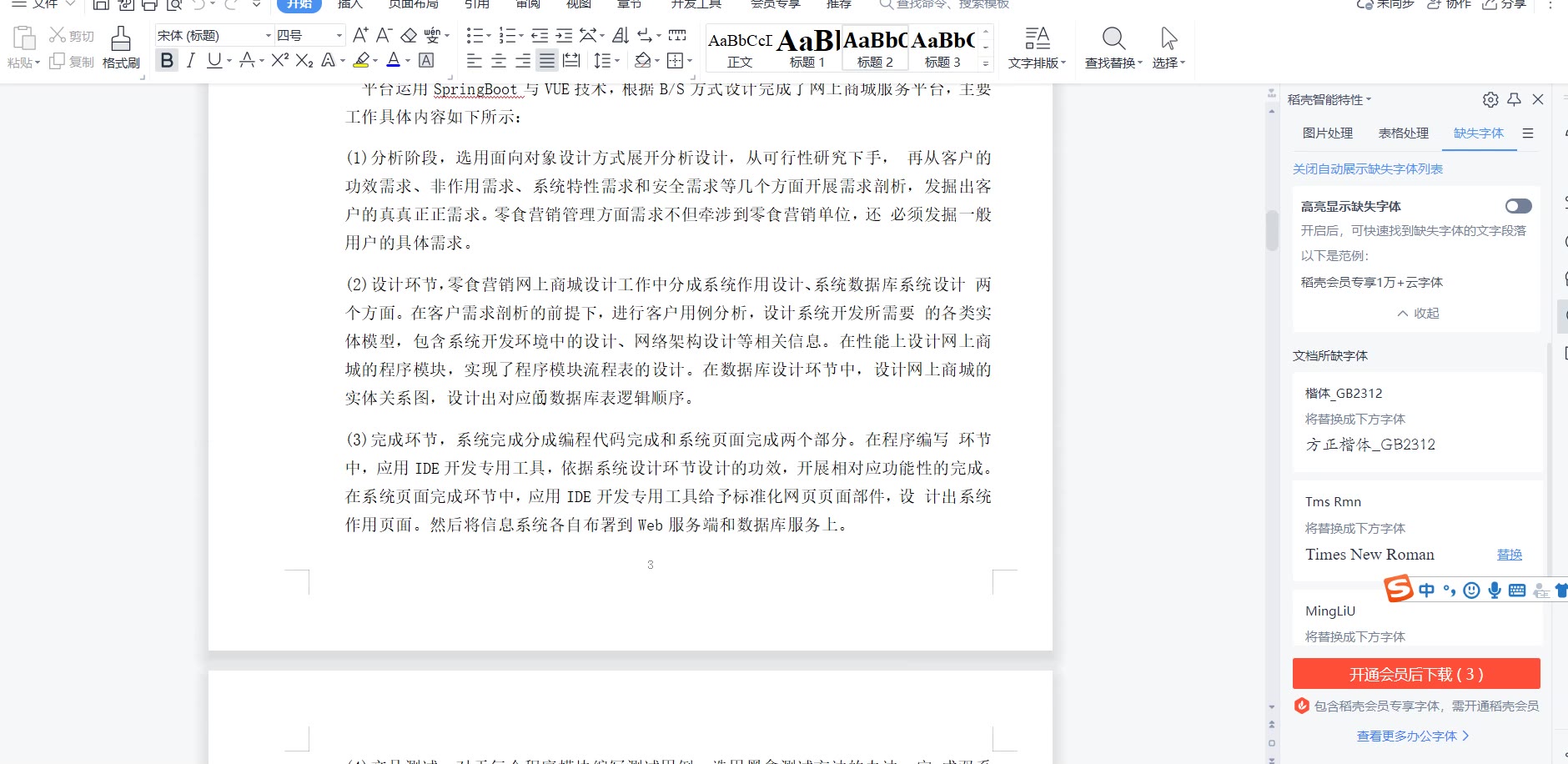Open the Sogou IME soft keyboard
This screenshot has height=764, width=1568.
1517,591
